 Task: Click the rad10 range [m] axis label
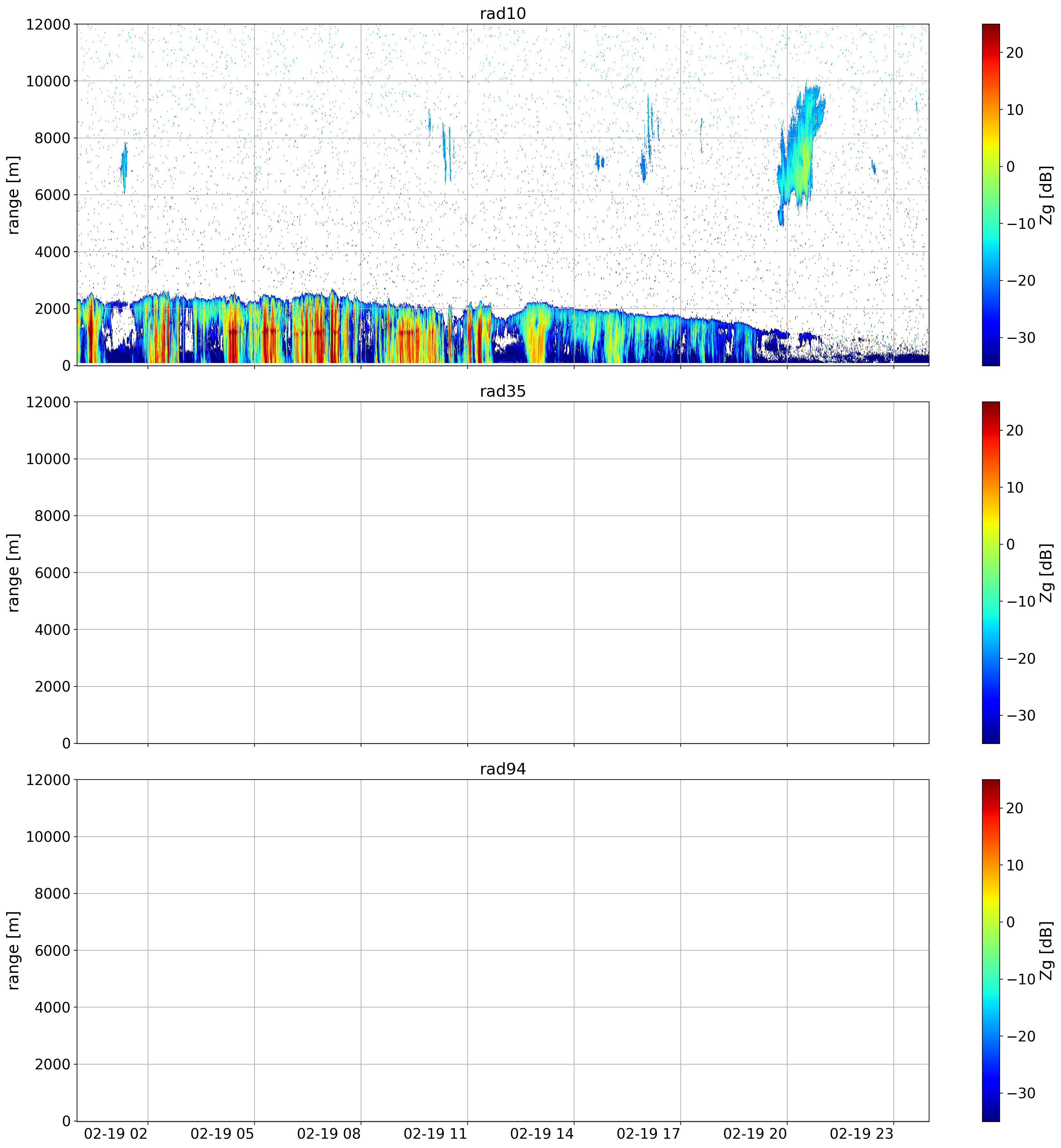(13, 194)
